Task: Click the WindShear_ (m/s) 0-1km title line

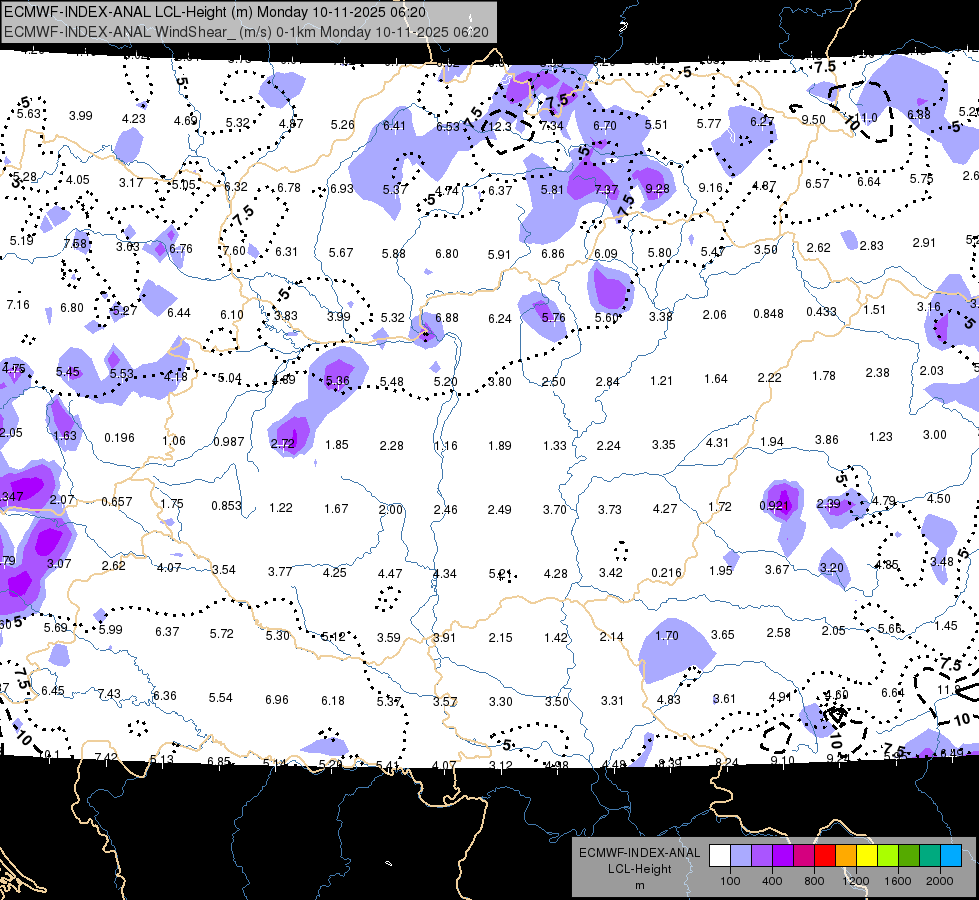Action: pyautogui.click(x=247, y=32)
